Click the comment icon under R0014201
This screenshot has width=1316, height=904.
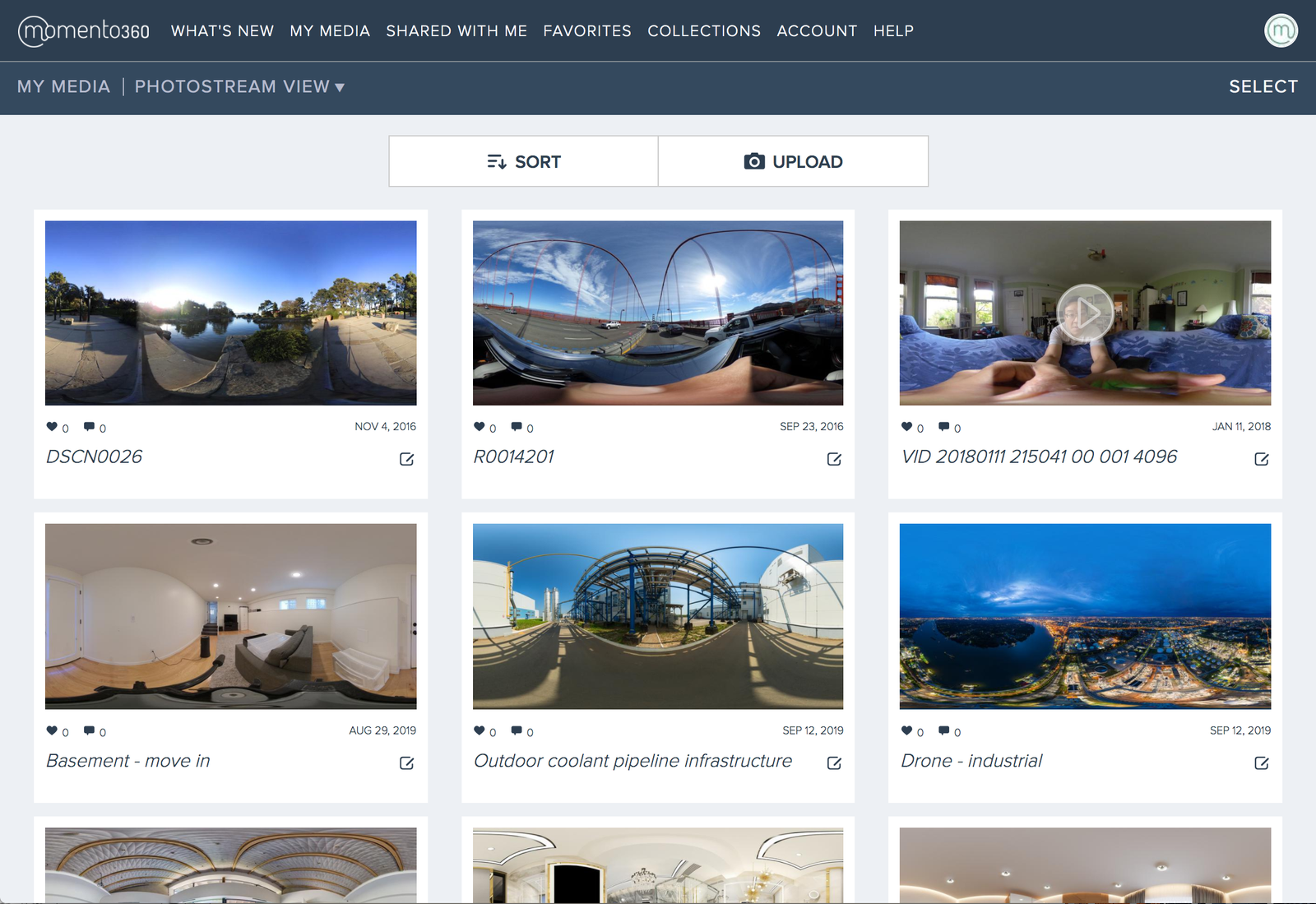point(517,427)
